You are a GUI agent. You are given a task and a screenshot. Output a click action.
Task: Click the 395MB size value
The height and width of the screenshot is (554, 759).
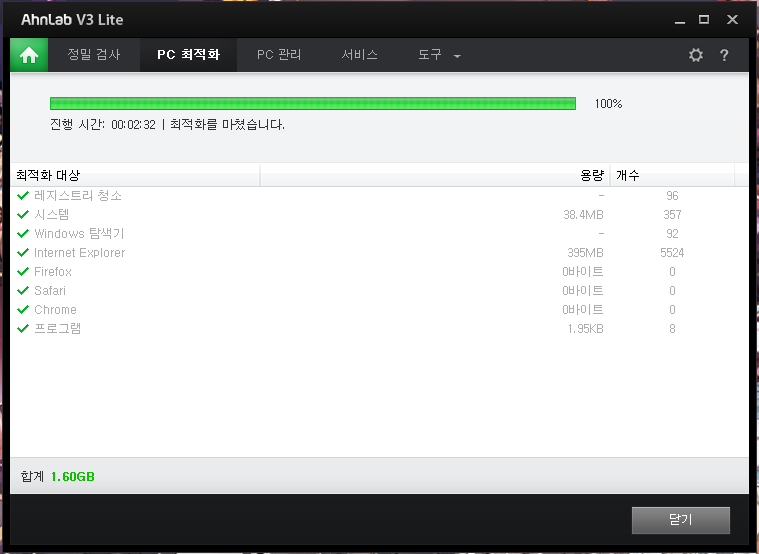click(x=585, y=252)
